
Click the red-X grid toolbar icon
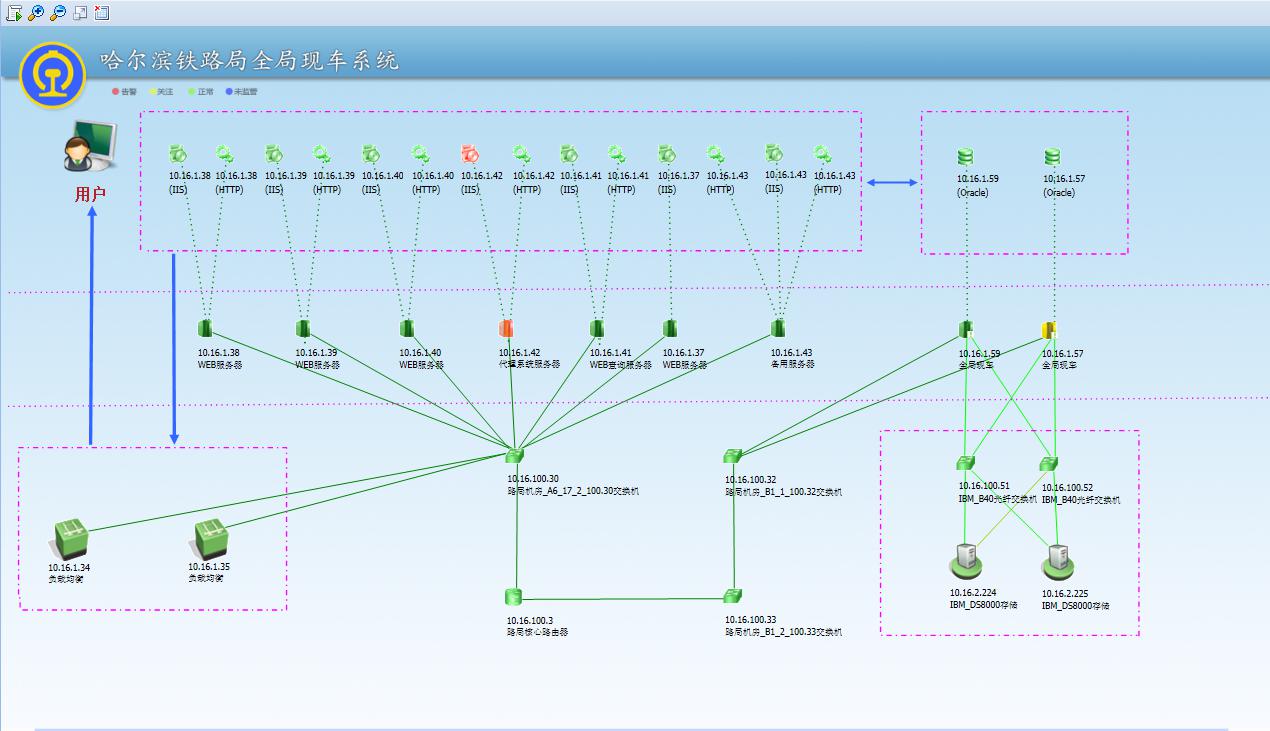click(x=102, y=12)
